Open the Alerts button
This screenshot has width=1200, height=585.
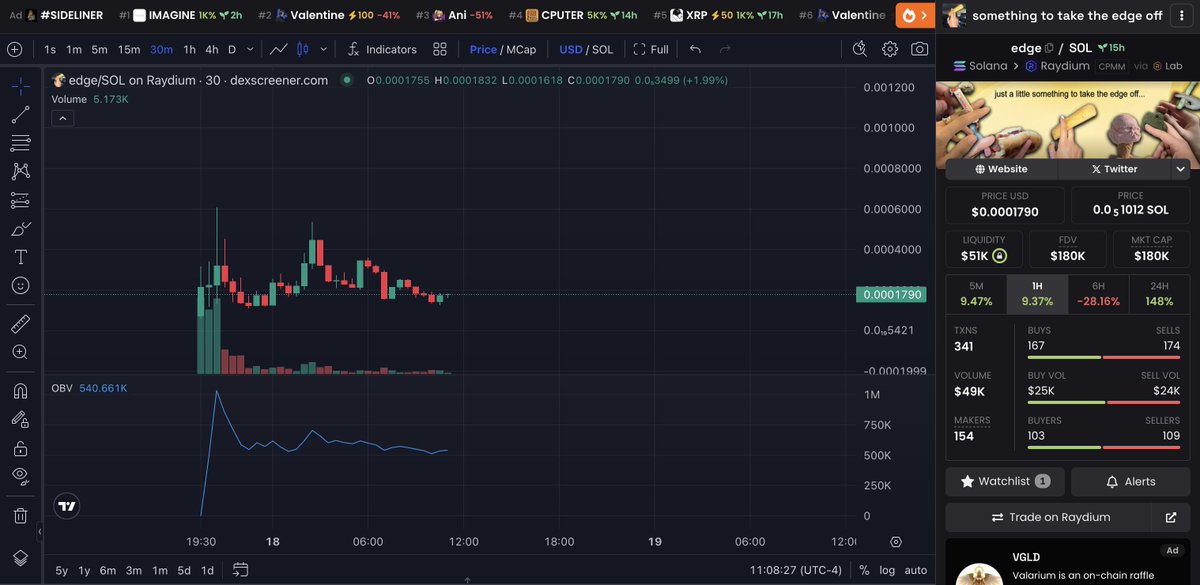pos(1130,481)
